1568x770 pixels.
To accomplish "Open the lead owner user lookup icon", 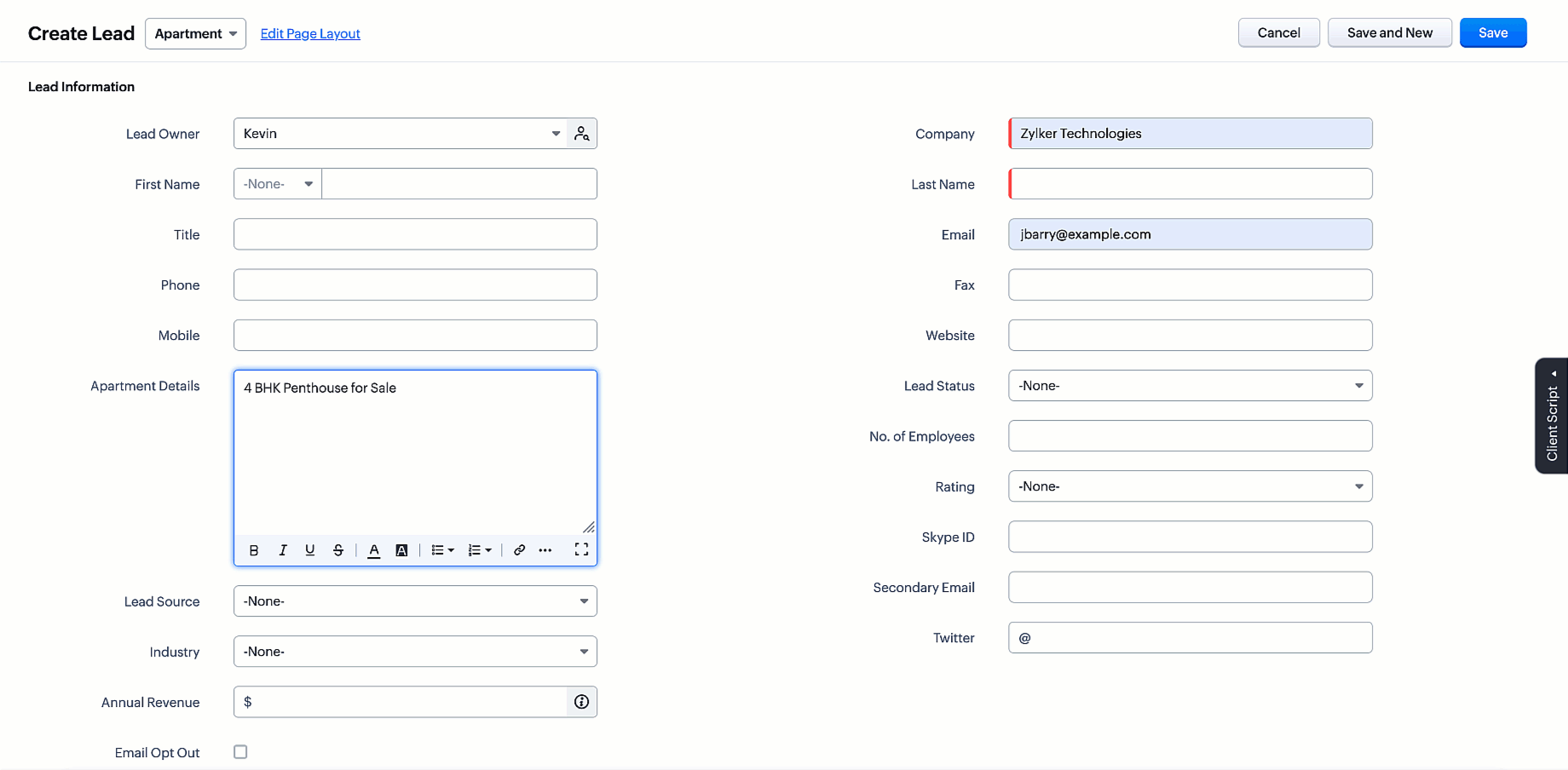I will click(x=582, y=134).
